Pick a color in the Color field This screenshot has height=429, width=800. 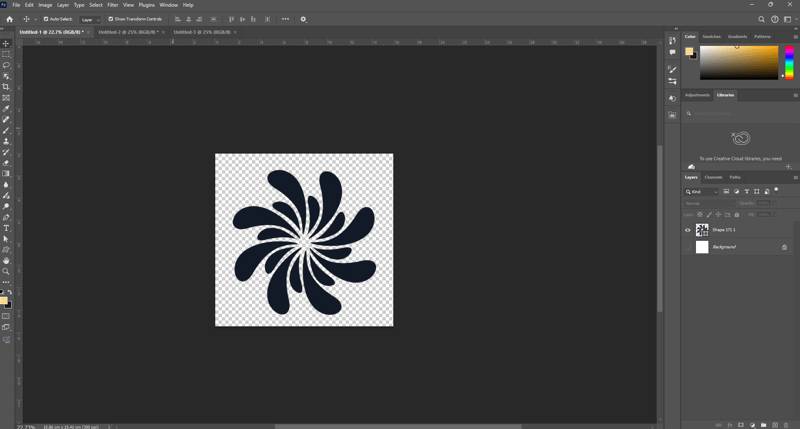(x=739, y=63)
